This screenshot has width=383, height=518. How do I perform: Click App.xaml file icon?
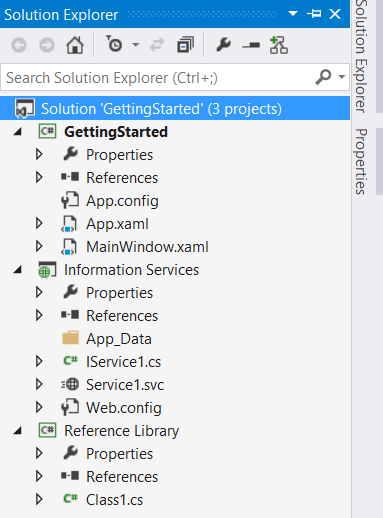coord(69,224)
